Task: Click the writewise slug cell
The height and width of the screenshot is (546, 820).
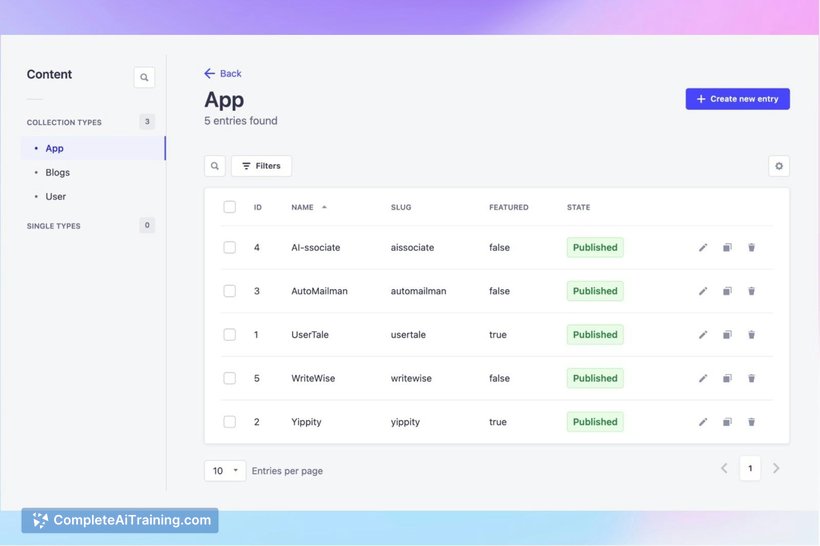Action: point(411,378)
